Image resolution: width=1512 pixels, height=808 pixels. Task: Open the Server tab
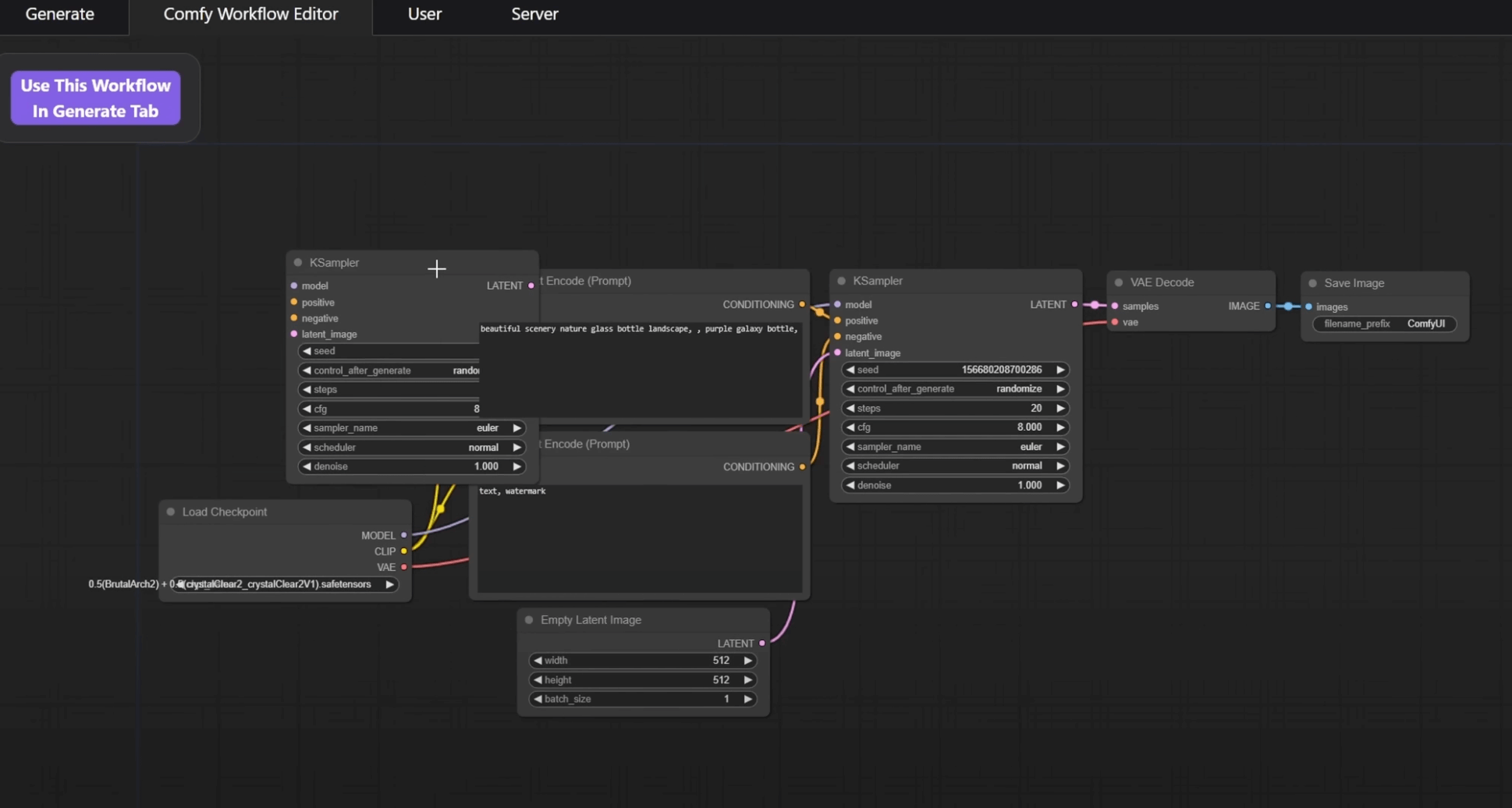(x=534, y=13)
